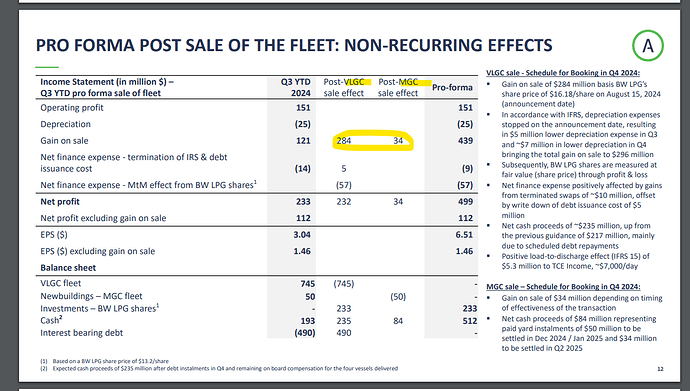Viewport: 690px width, 391px height.
Task: Click the page number 12
Action: pos(660,369)
